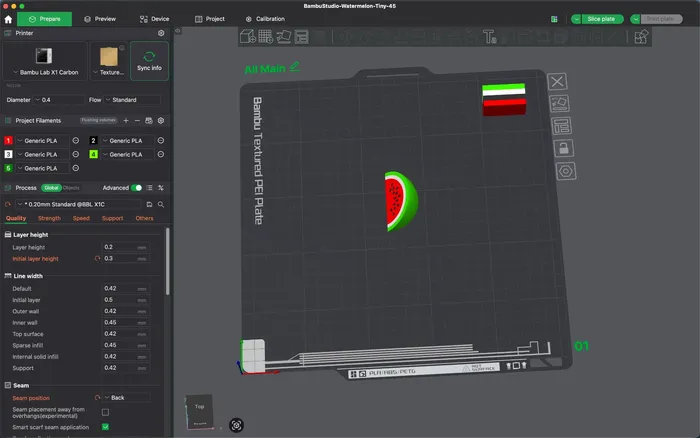Click the Home icon in the top bar
This screenshot has width=700, height=438.
[x=9, y=19]
